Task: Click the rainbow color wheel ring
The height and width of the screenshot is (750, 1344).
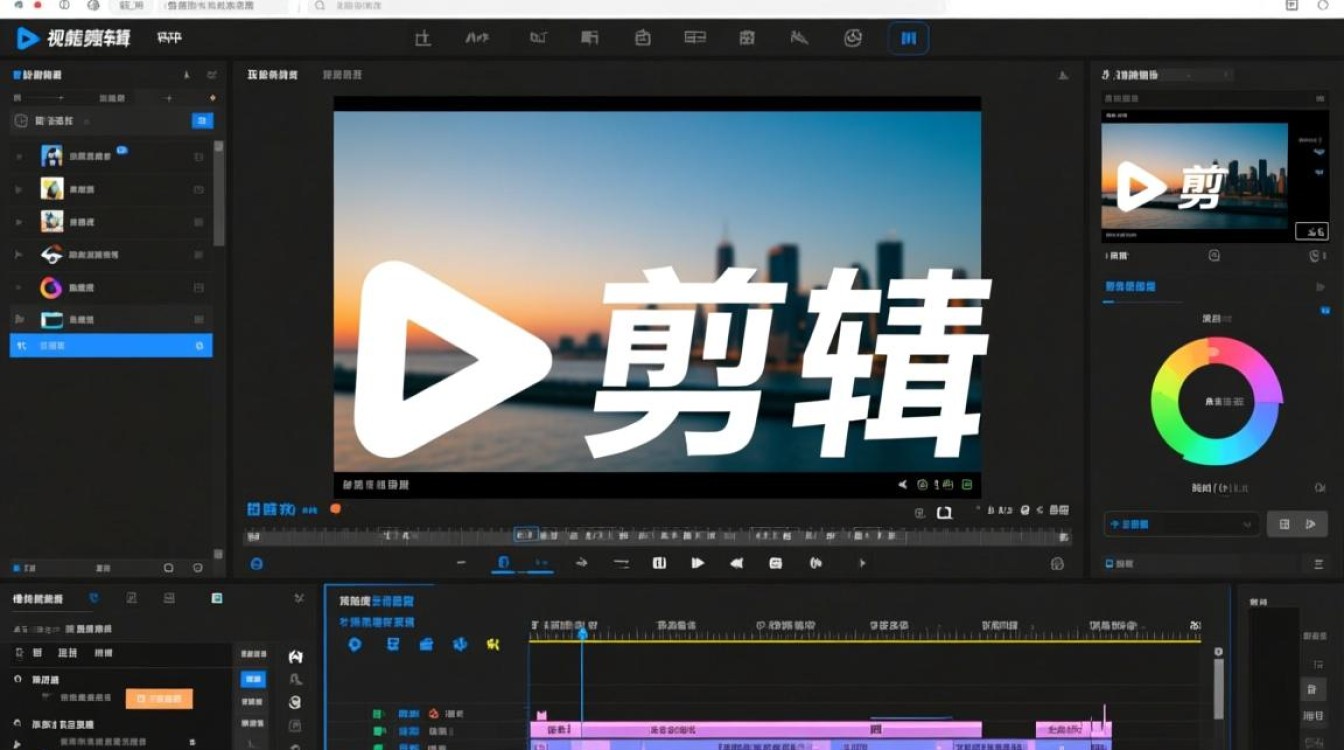Action: (1216, 401)
